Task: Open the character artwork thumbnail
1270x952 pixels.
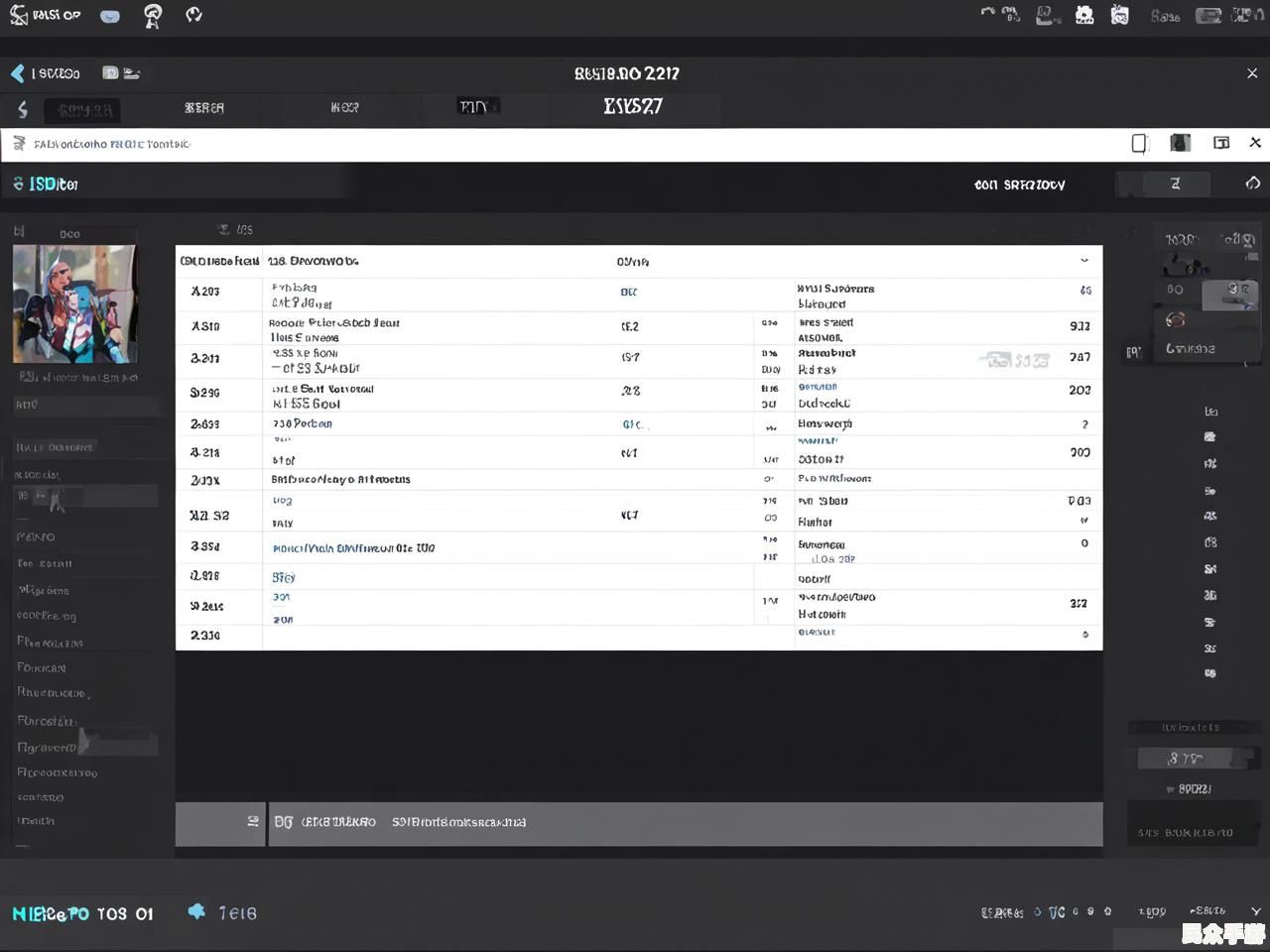Action: pos(74,303)
